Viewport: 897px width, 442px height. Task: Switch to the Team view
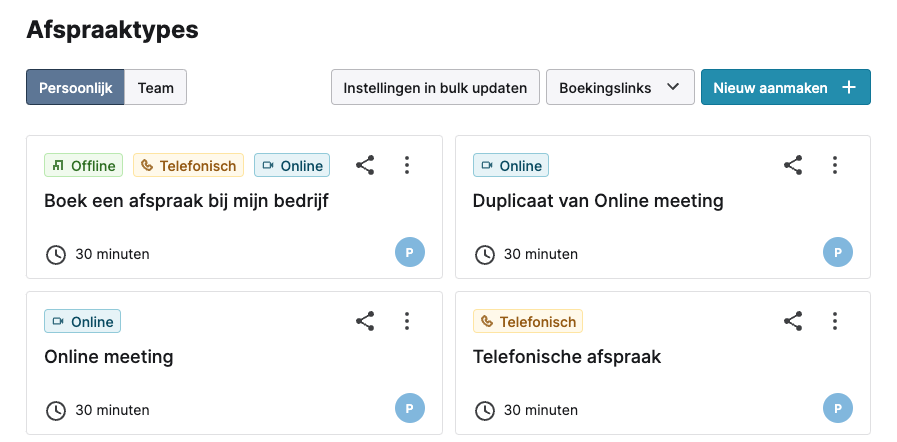coord(156,87)
